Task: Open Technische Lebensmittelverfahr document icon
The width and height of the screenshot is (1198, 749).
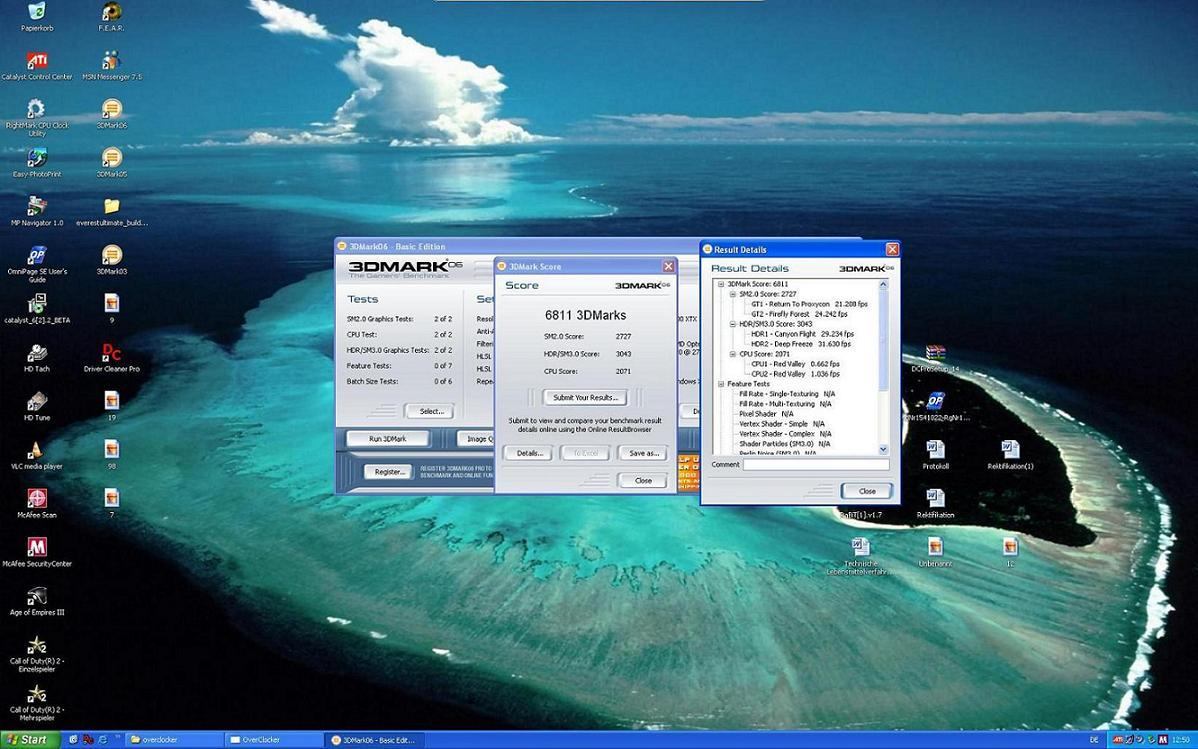Action: point(860,556)
